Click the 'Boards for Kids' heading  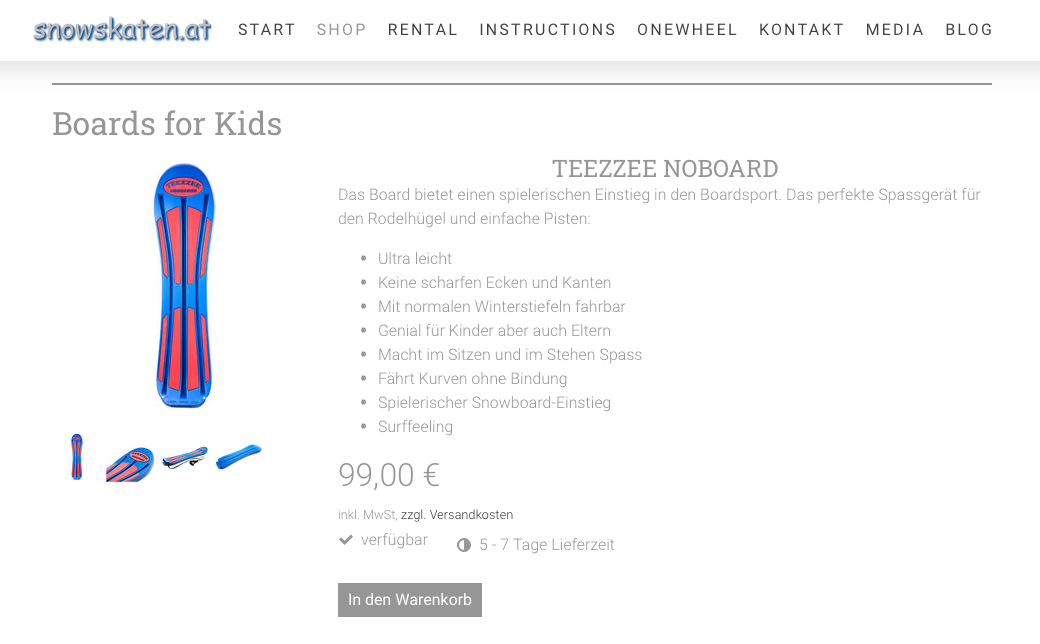pos(167,124)
